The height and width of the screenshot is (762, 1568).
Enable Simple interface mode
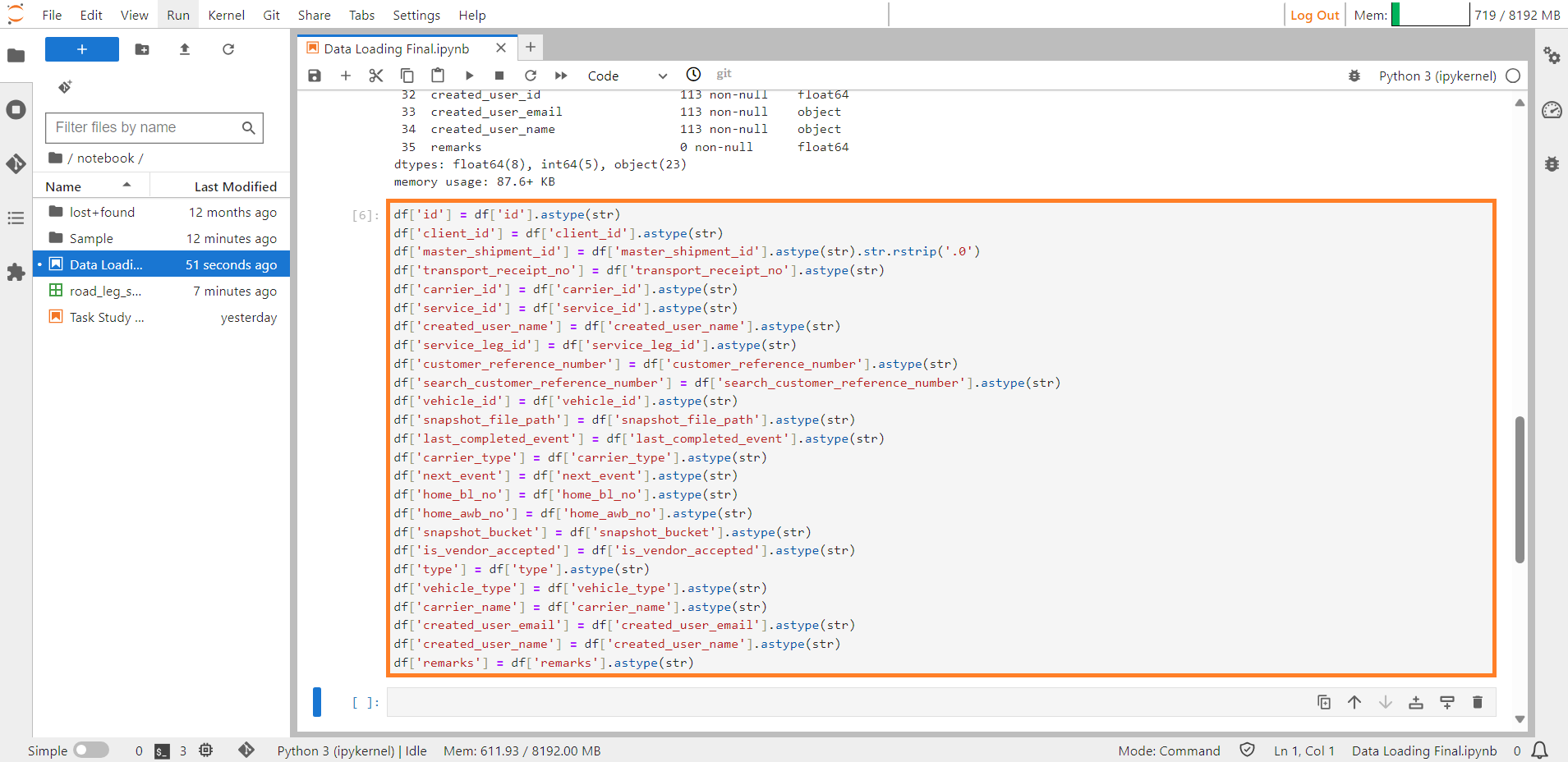point(90,750)
